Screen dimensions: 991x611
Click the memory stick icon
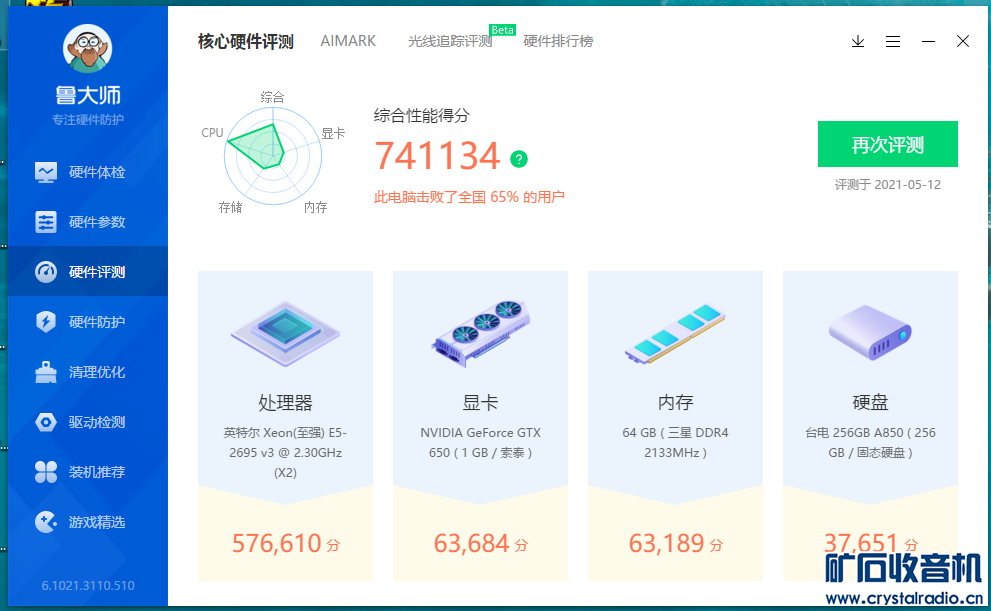(x=675, y=334)
